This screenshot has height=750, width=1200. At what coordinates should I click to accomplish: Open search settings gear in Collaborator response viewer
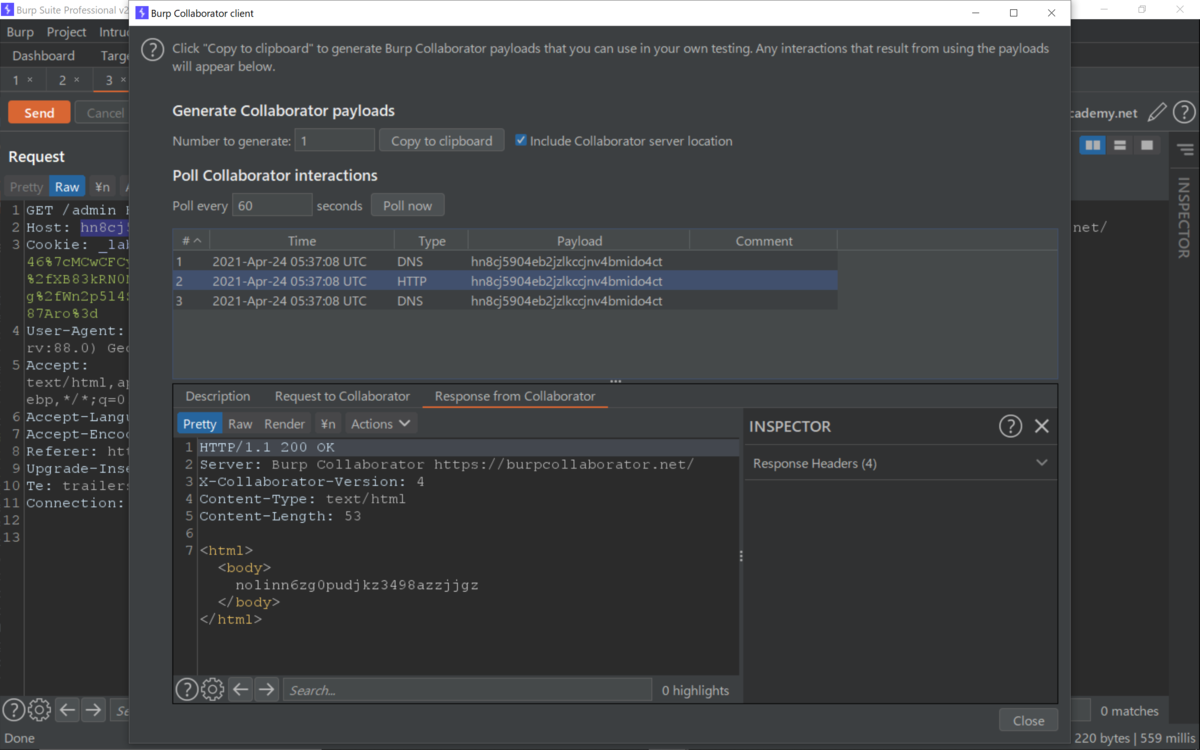tap(212, 689)
